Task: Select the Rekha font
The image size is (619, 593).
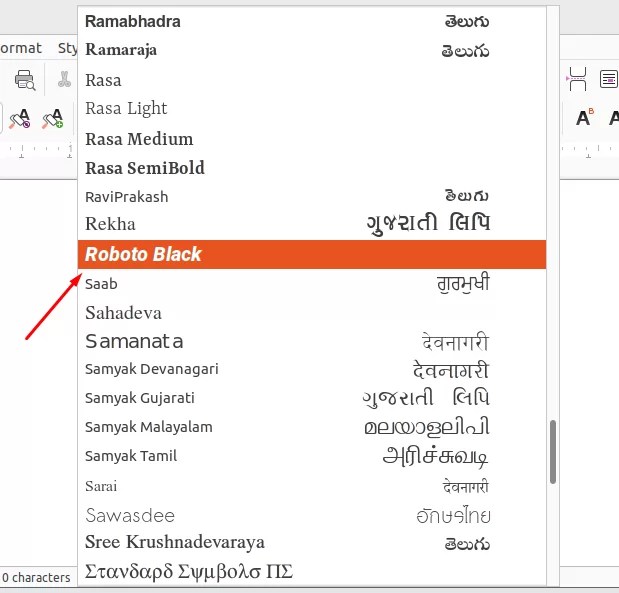Action: 312,224
